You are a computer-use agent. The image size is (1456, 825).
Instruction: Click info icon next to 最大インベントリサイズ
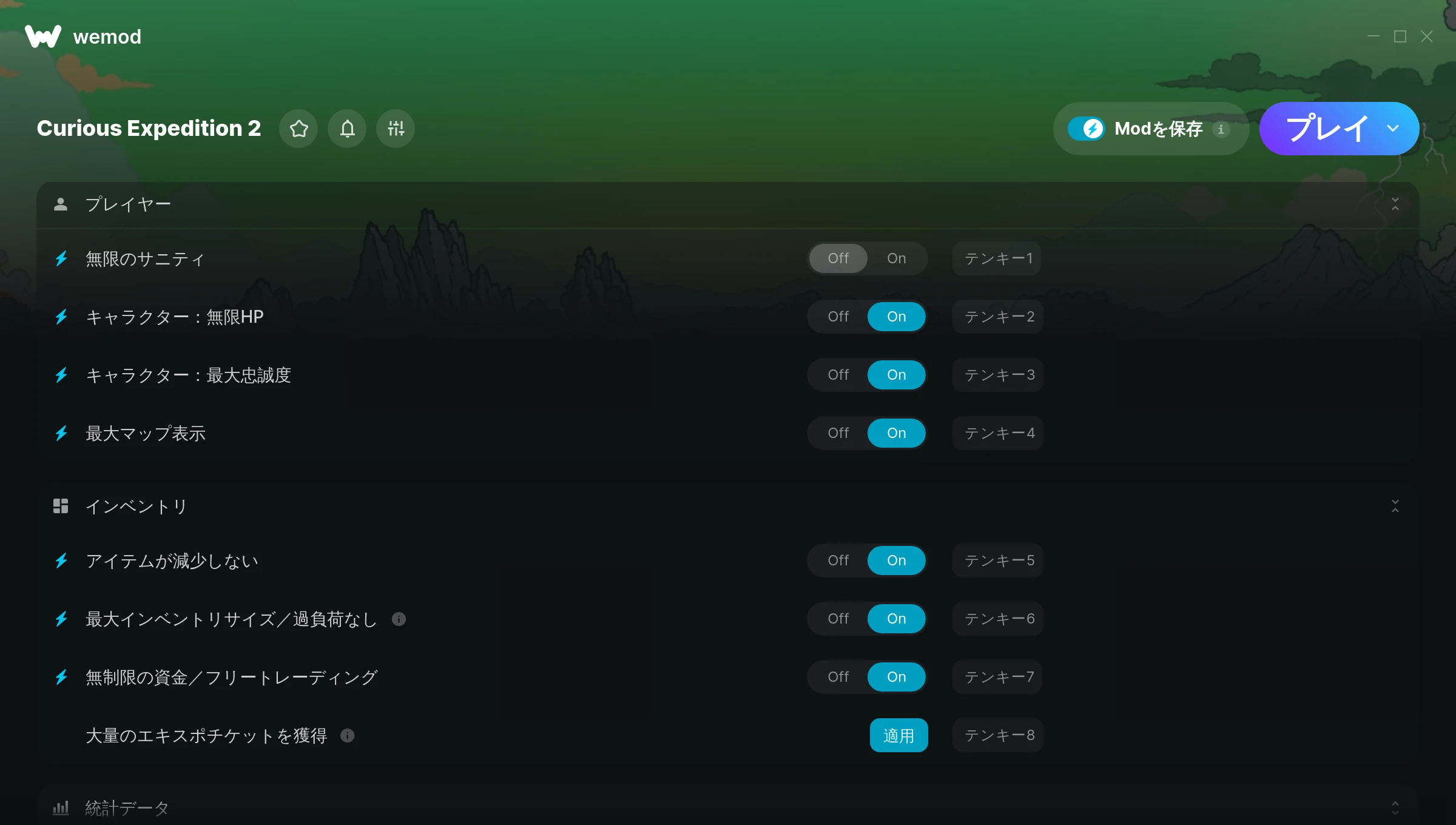399,619
